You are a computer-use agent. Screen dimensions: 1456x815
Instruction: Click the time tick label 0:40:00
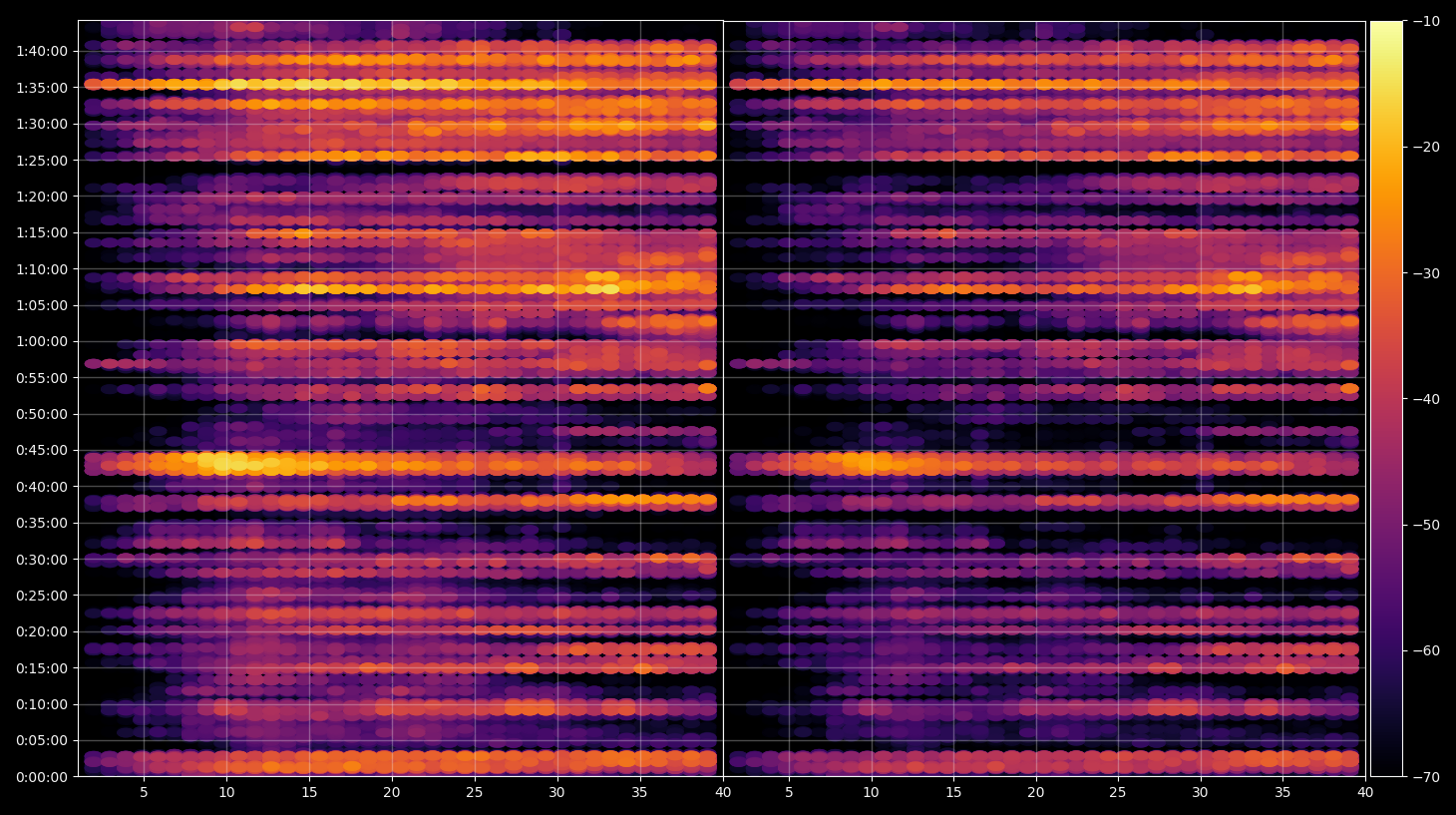coord(42,487)
